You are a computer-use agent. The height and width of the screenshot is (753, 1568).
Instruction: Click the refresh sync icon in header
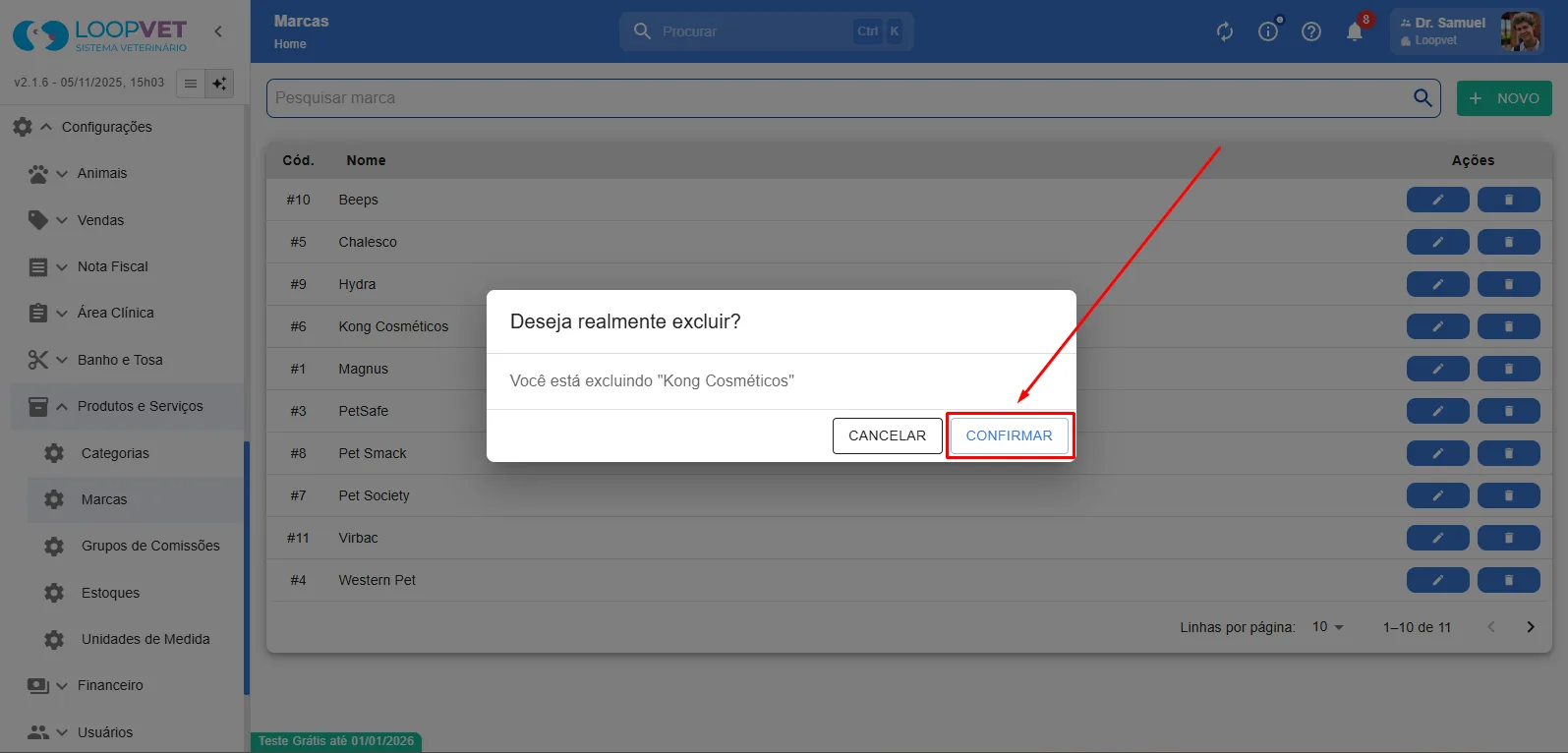[x=1225, y=31]
